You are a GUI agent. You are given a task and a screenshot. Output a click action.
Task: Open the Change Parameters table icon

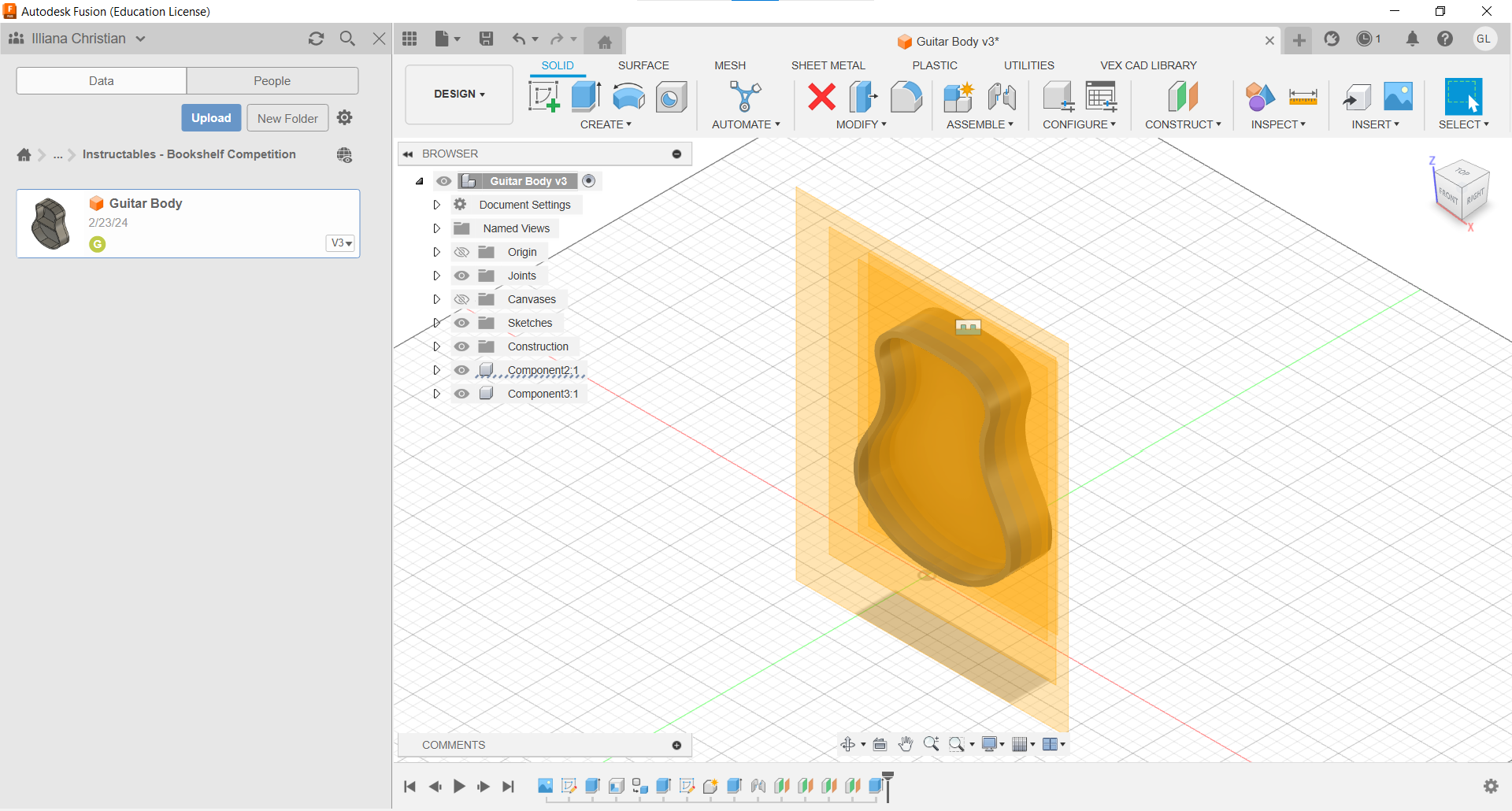tap(1101, 97)
